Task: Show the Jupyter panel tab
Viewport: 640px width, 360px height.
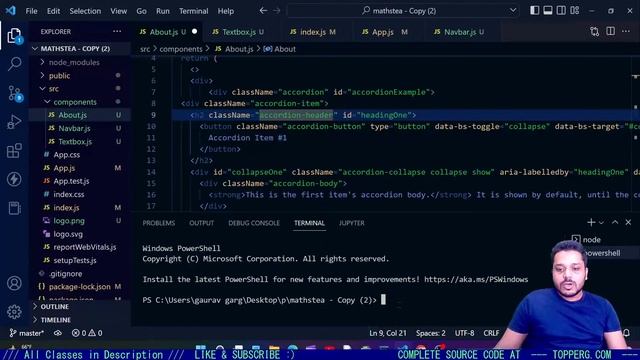Action: [351, 223]
